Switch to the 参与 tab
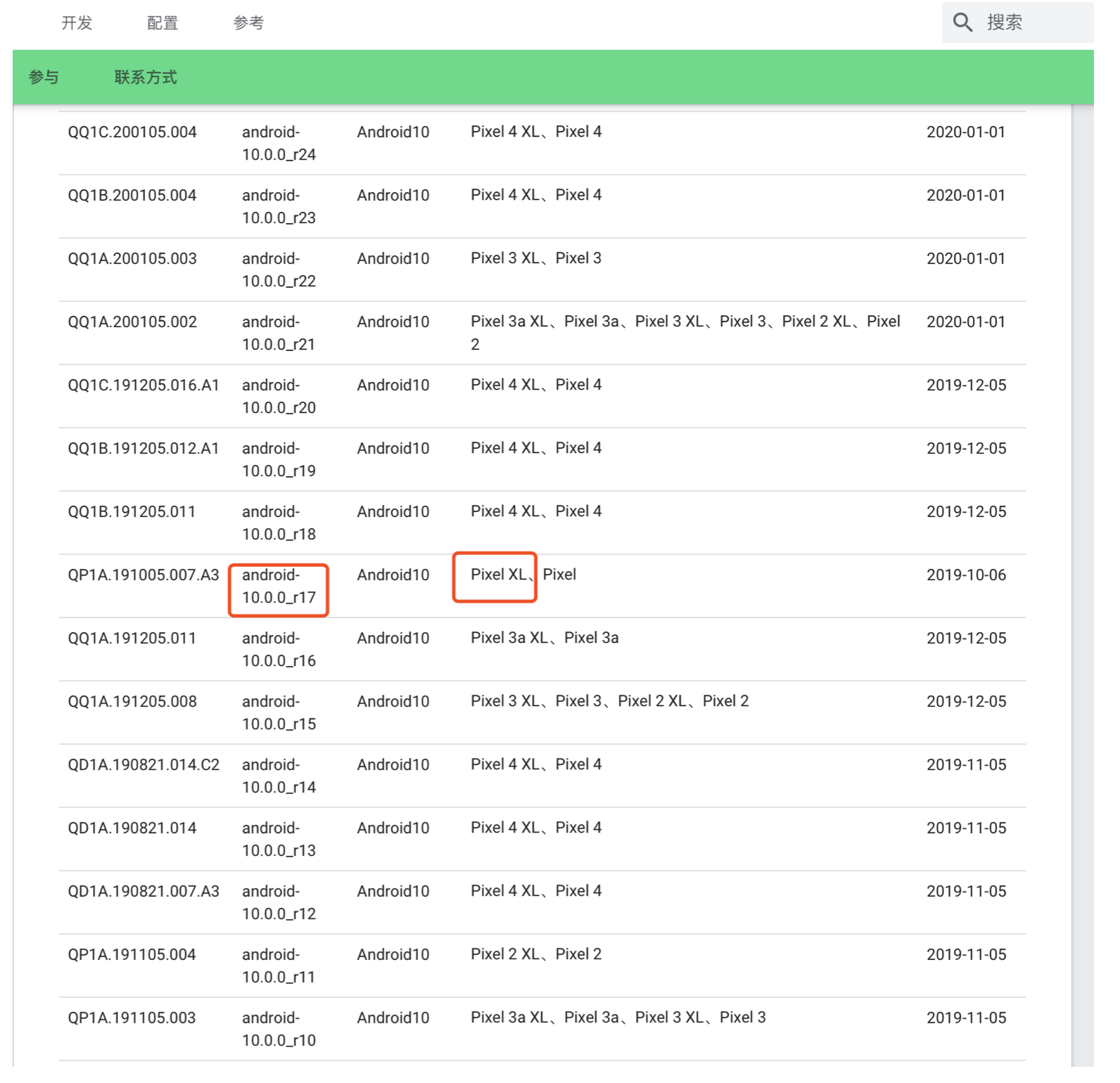This screenshot has height=1083, width=1120. click(44, 77)
